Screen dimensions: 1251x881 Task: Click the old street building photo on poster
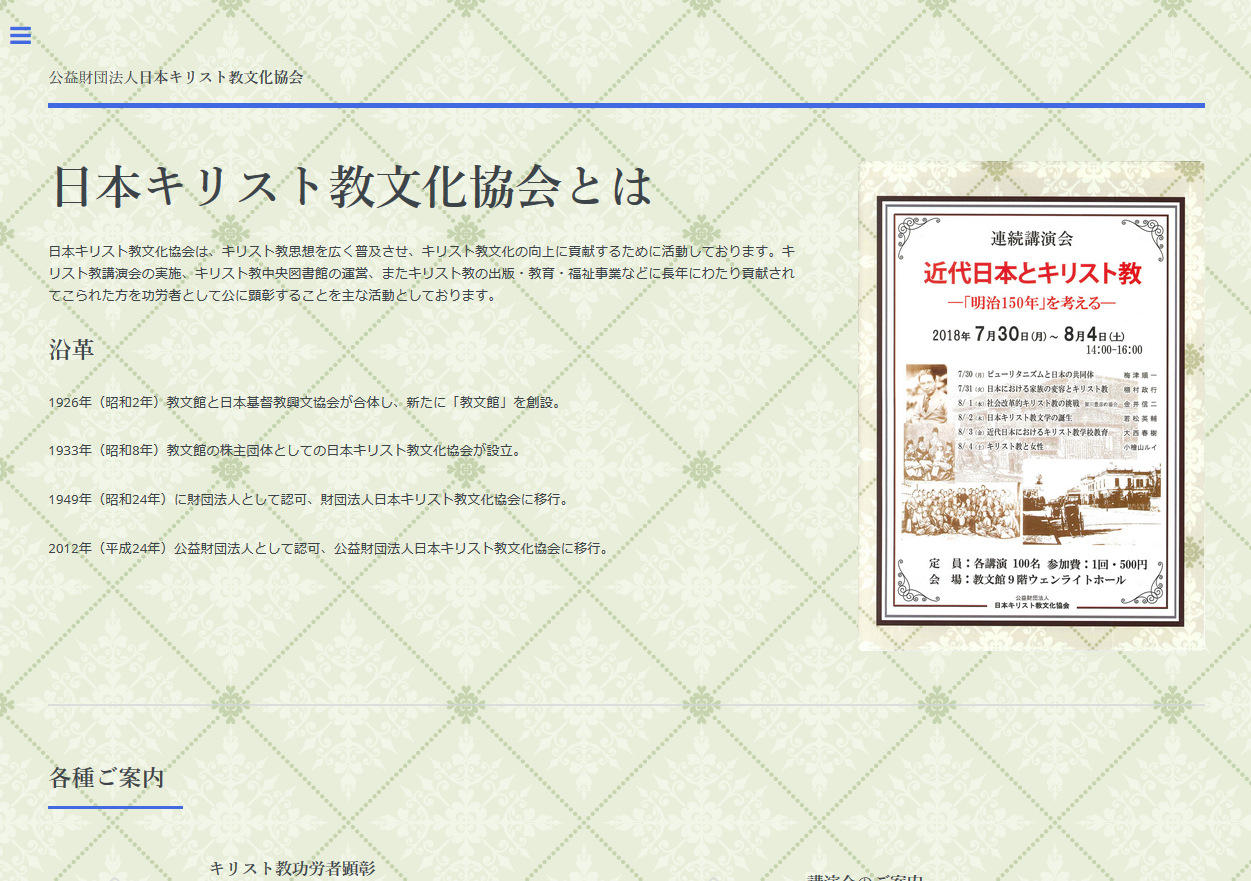coord(1092,504)
